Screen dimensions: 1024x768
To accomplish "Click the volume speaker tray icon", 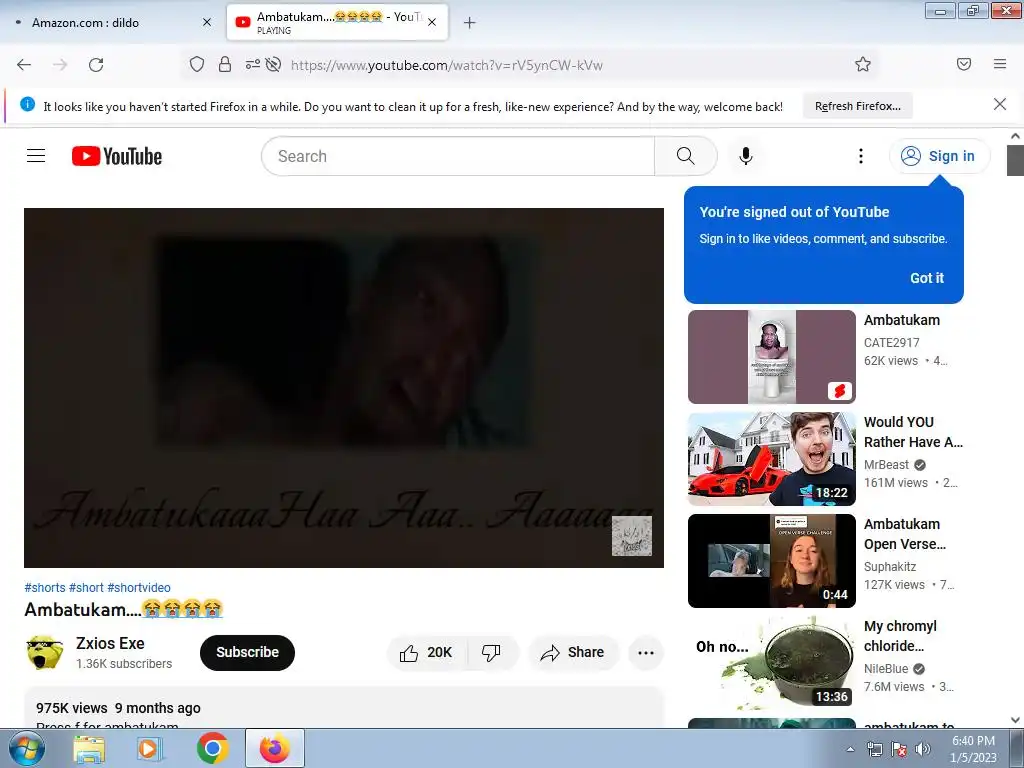I will point(923,749).
